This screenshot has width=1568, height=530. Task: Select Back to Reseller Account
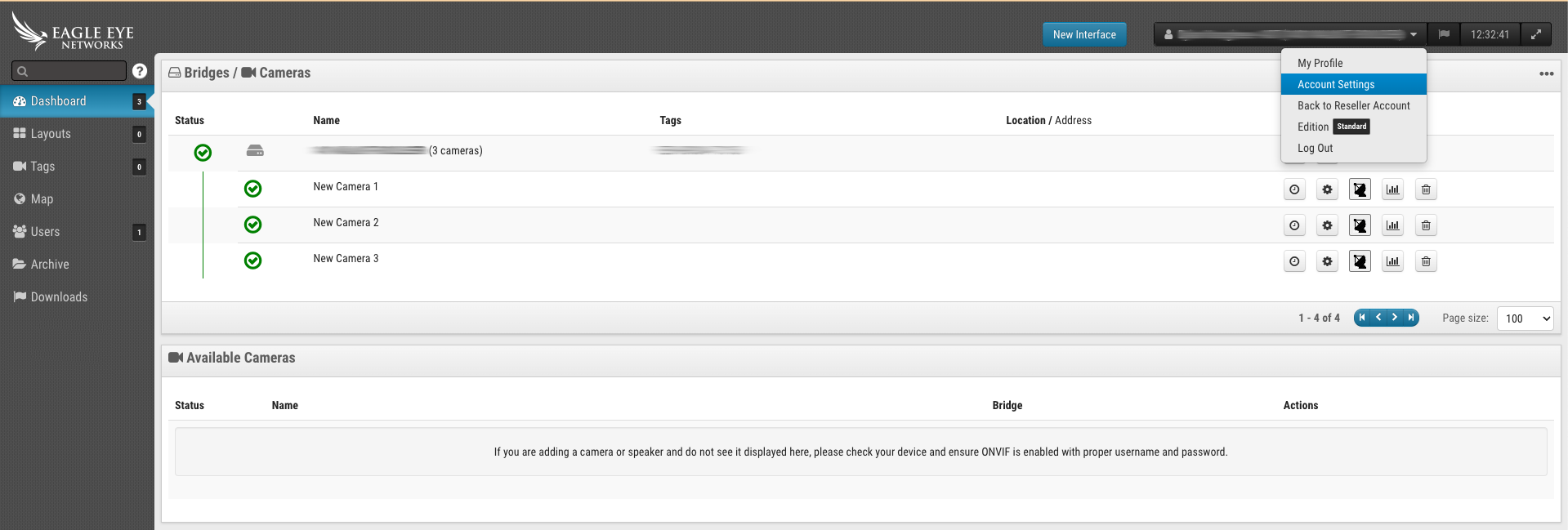pyautogui.click(x=1353, y=105)
